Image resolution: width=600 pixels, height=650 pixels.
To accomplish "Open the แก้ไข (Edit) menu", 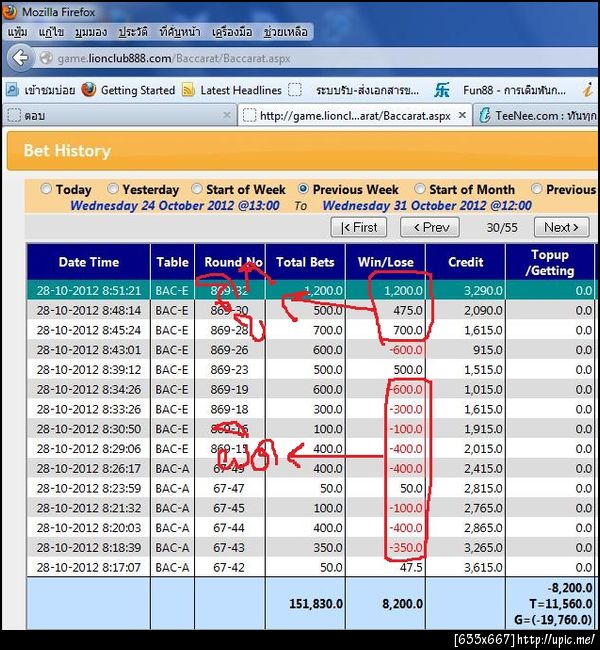I will (x=51, y=32).
